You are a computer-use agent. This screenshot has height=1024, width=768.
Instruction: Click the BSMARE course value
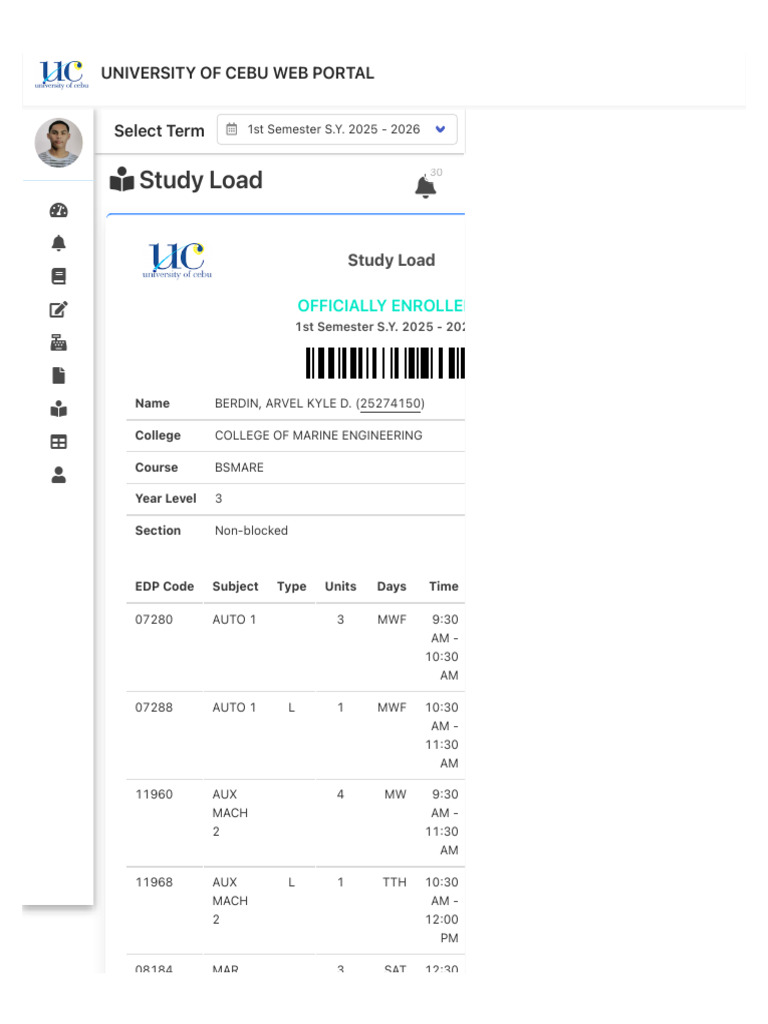click(x=239, y=468)
